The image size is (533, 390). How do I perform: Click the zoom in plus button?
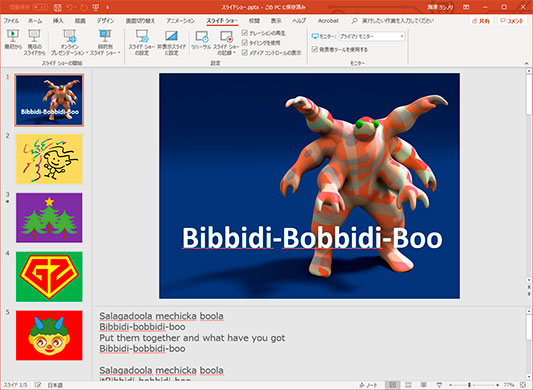498,385
